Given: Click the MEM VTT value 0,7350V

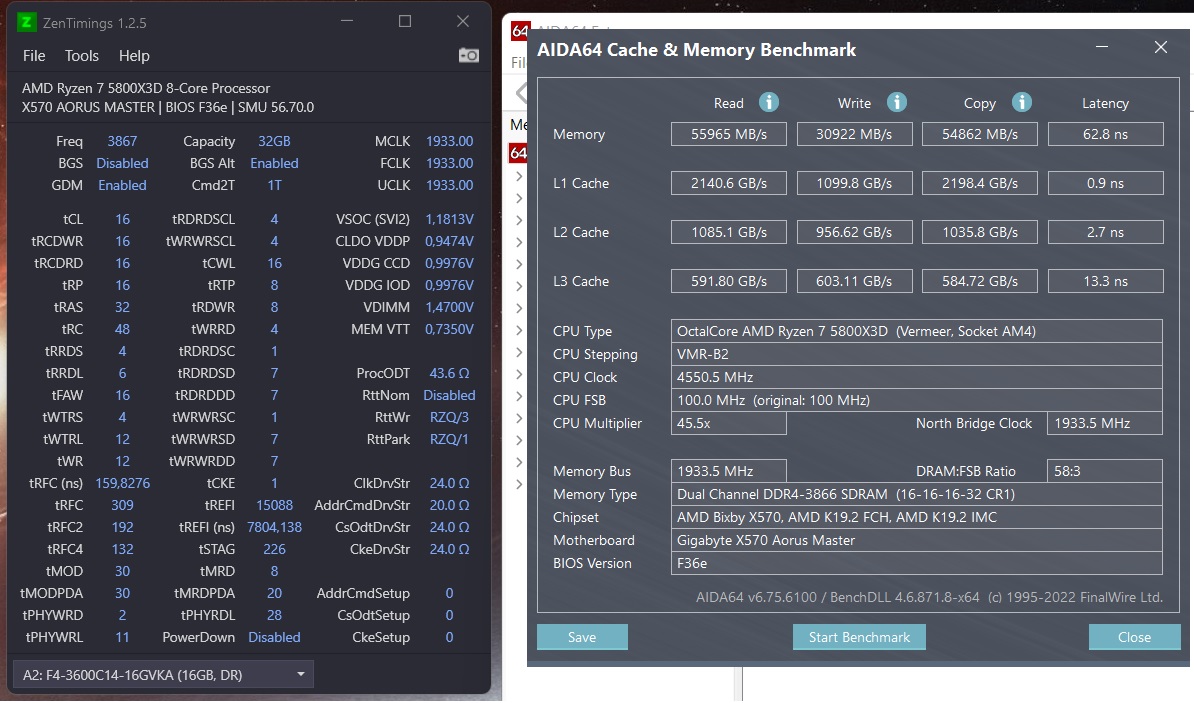Looking at the screenshot, I should tap(449, 329).
